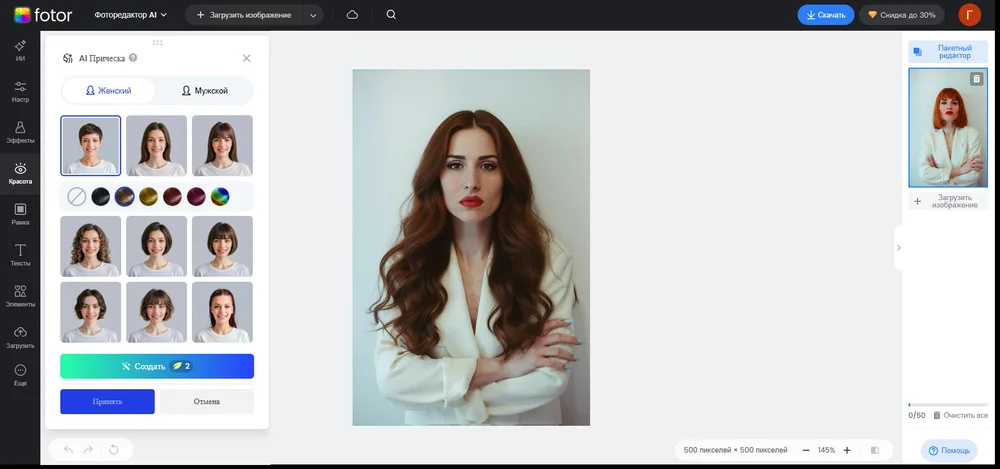This screenshot has width=1000, height=469.
Task: Click the search magnifier icon in top bar
Action: (x=391, y=15)
